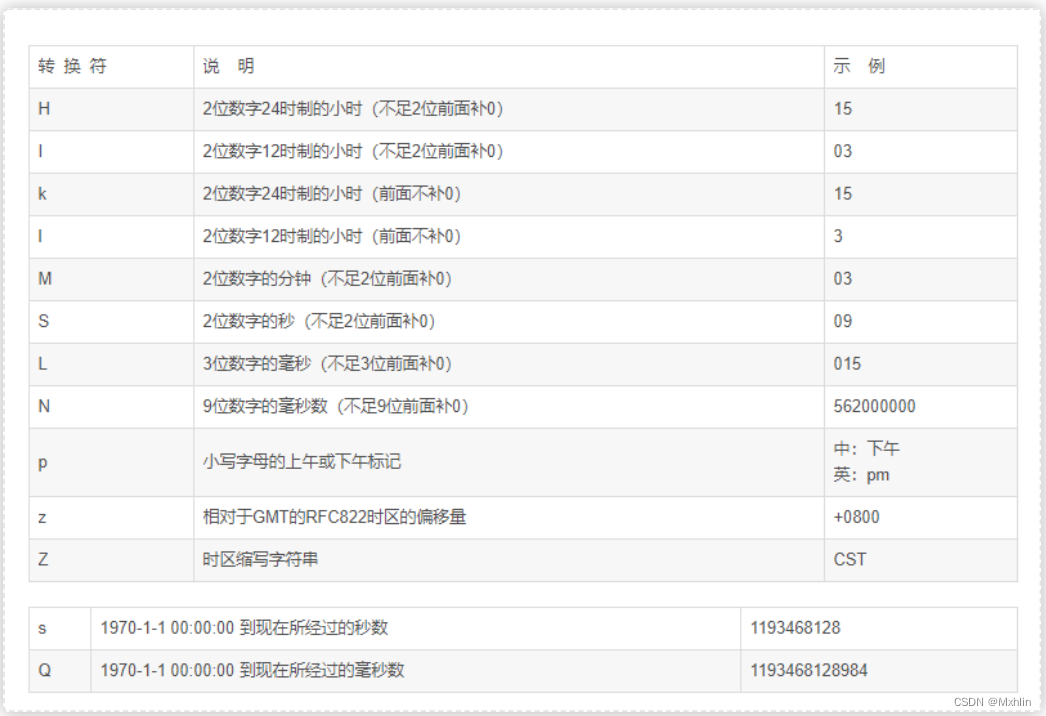
Task: Click description 2位数字的分钟（不足2位前面补0）
Action: 328,279
